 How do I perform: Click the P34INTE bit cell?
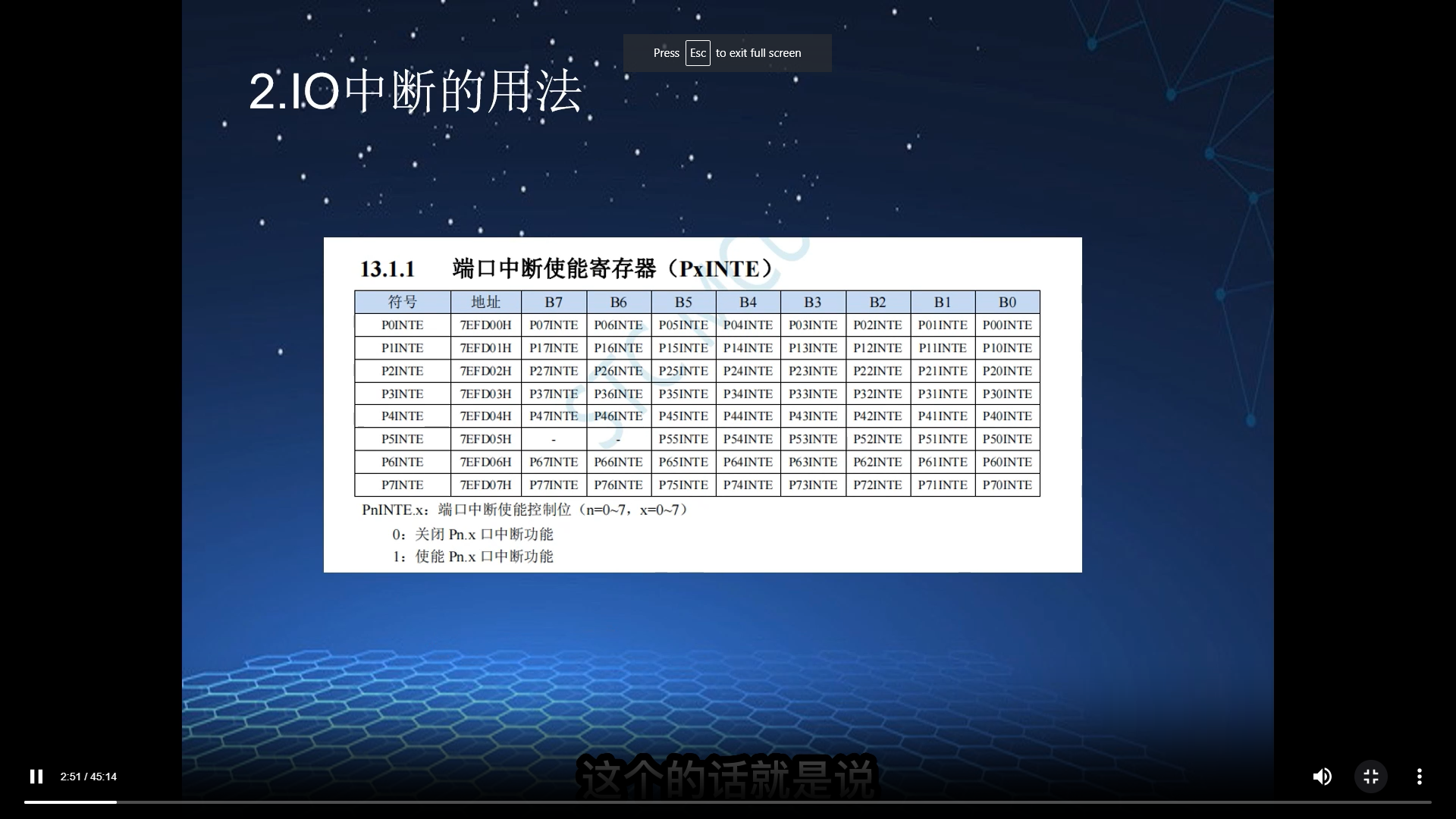(748, 394)
